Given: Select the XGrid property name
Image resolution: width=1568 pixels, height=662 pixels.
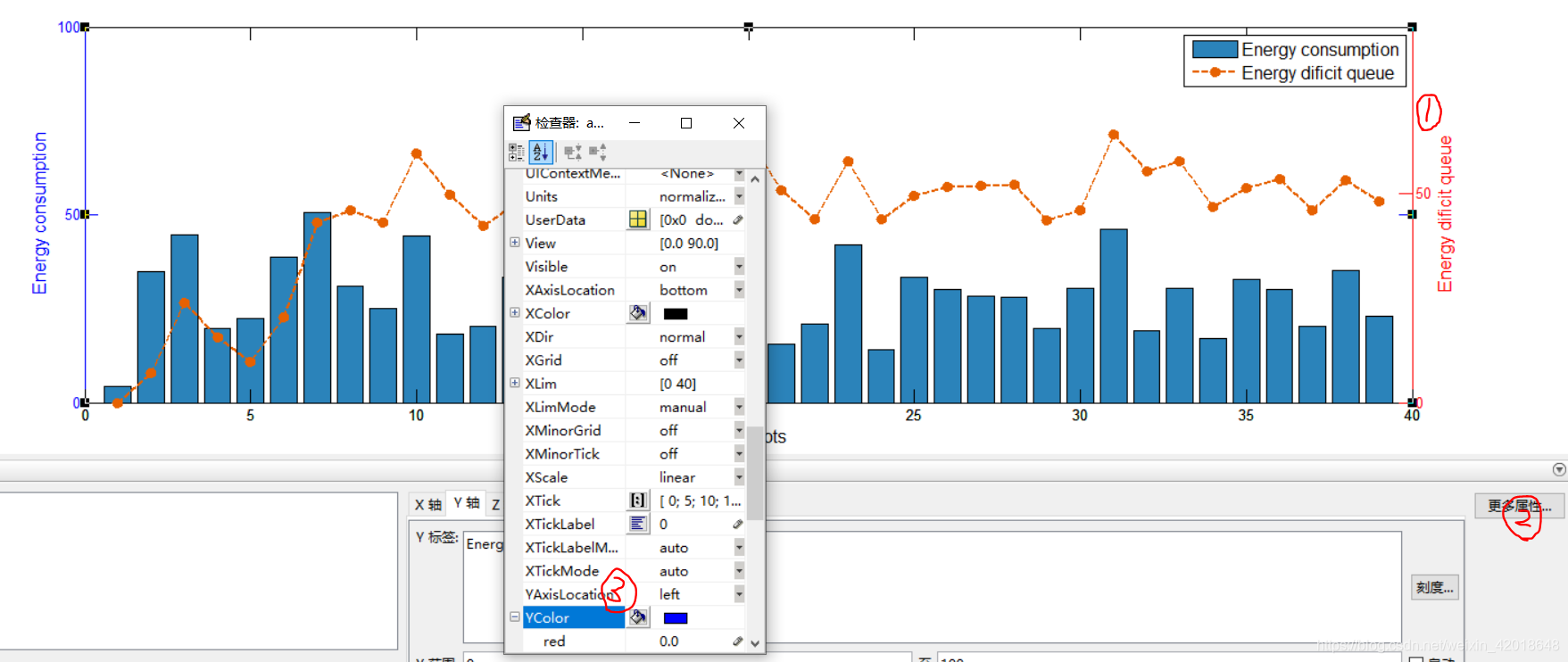Looking at the screenshot, I should (x=543, y=360).
